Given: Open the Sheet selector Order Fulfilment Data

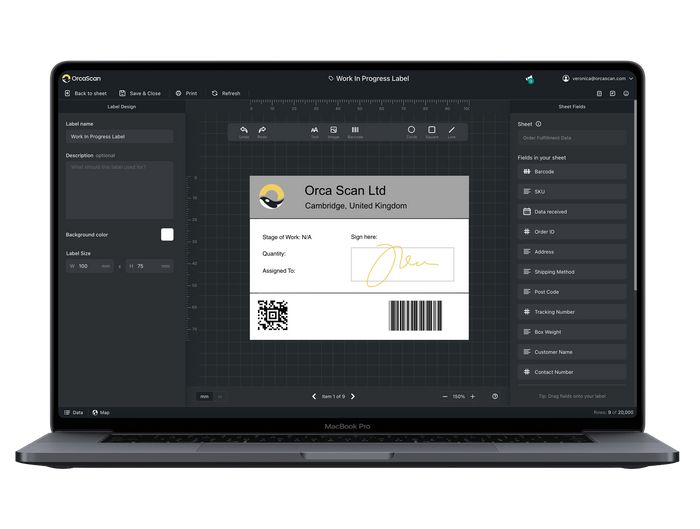Looking at the screenshot, I should click(572, 138).
